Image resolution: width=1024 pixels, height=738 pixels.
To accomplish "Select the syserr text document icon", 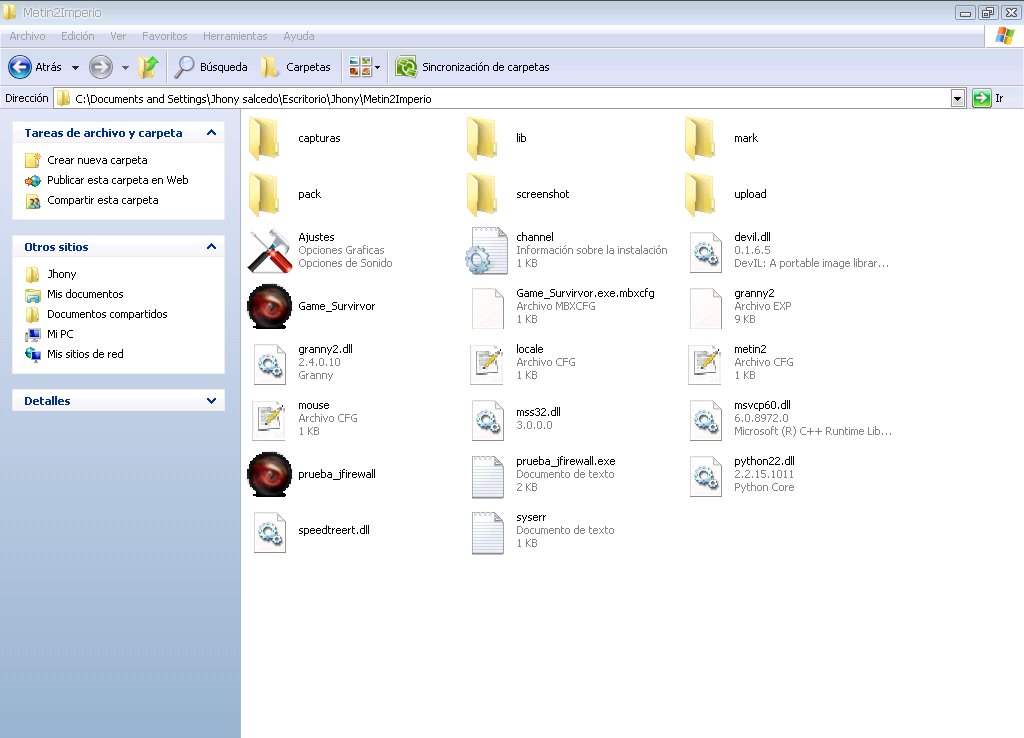I will point(488,532).
